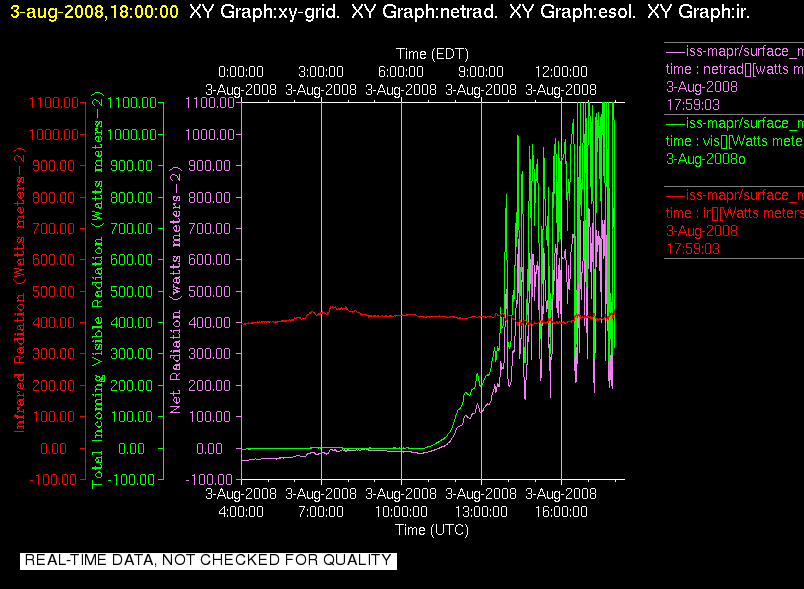804x589 pixels.
Task: Click the green Total Incoming Visible Radiation axis title
Action: click(x=97, y=290)
